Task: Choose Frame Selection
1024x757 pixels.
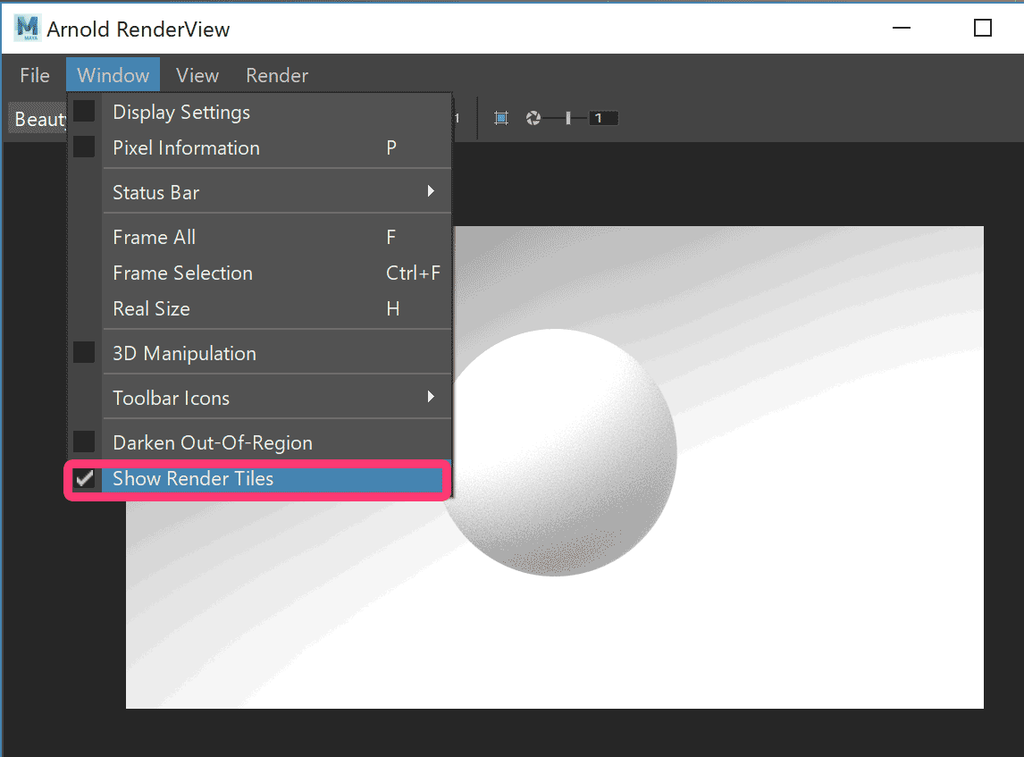Action: click(x=260, y=273)
